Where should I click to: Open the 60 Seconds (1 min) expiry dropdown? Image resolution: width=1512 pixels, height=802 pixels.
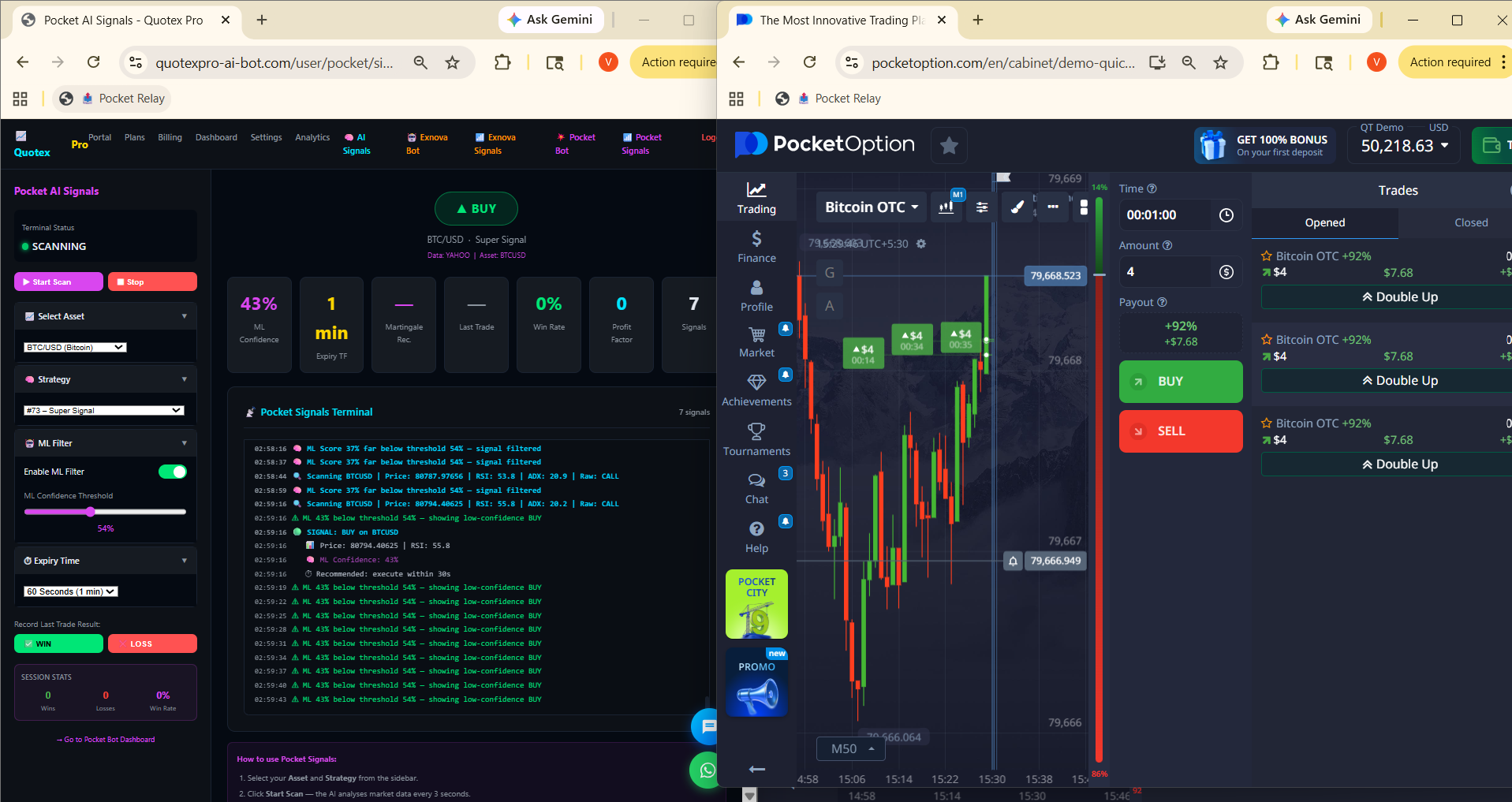pyautogui.click(x=71, y=591)
